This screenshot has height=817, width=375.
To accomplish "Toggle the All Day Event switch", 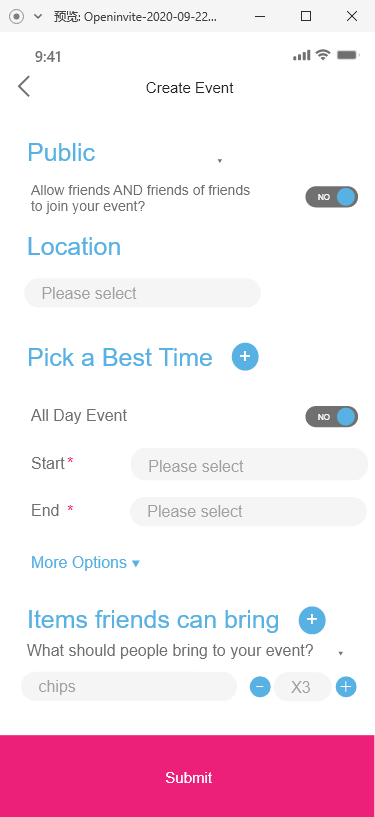I will [332, 417].
